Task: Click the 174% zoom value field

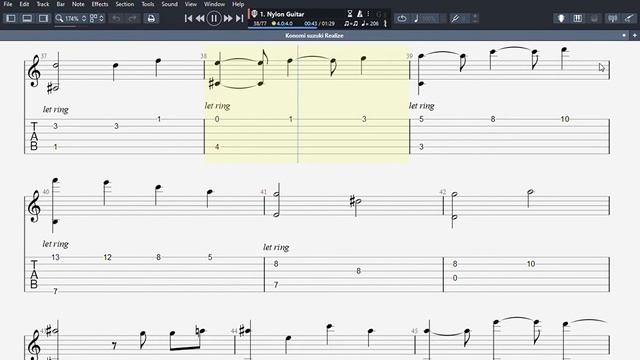Action: pos(72,19)
